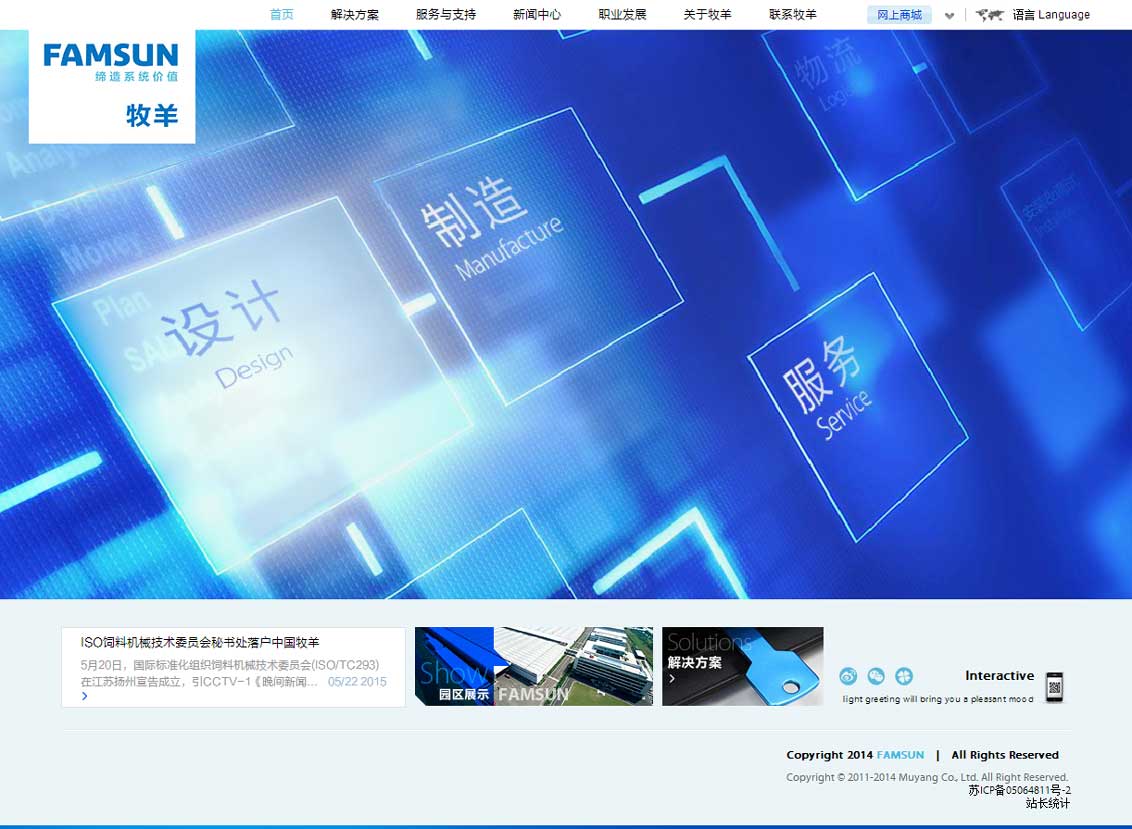This screenshot has width=1132, height=829.
Task: Open the 语言 Language selector
Action: pyautogui.click(x=1050, y=15)
